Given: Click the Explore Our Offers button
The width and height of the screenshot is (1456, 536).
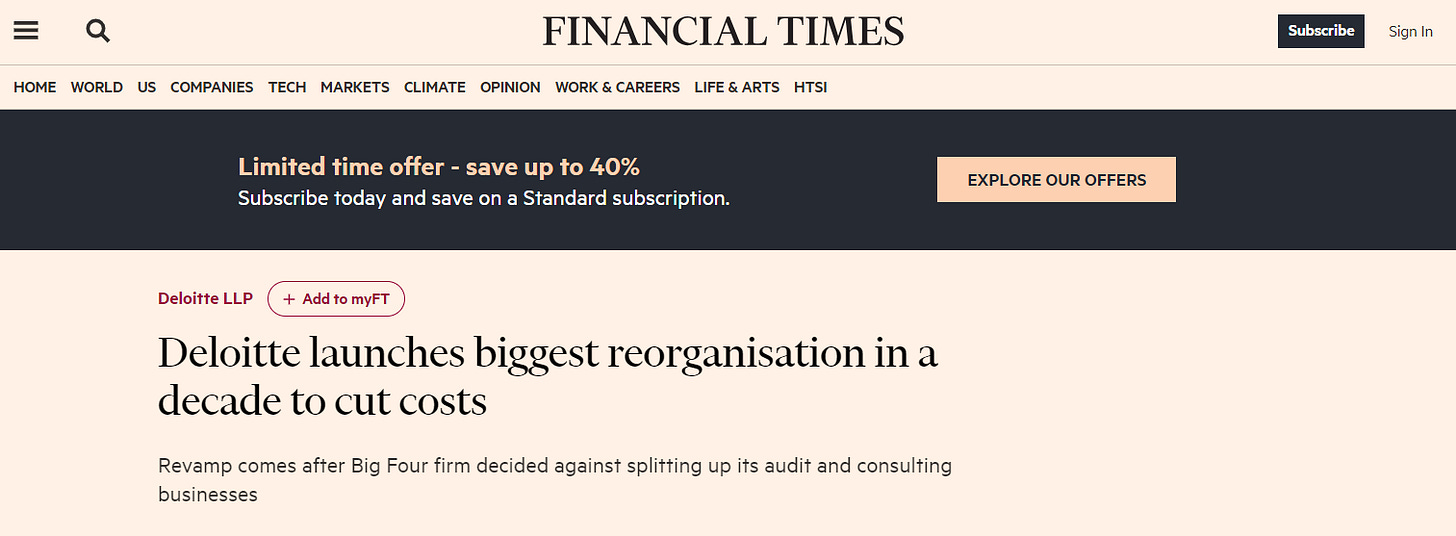Looking at the screenshot, I should [x=1056, y=180].
